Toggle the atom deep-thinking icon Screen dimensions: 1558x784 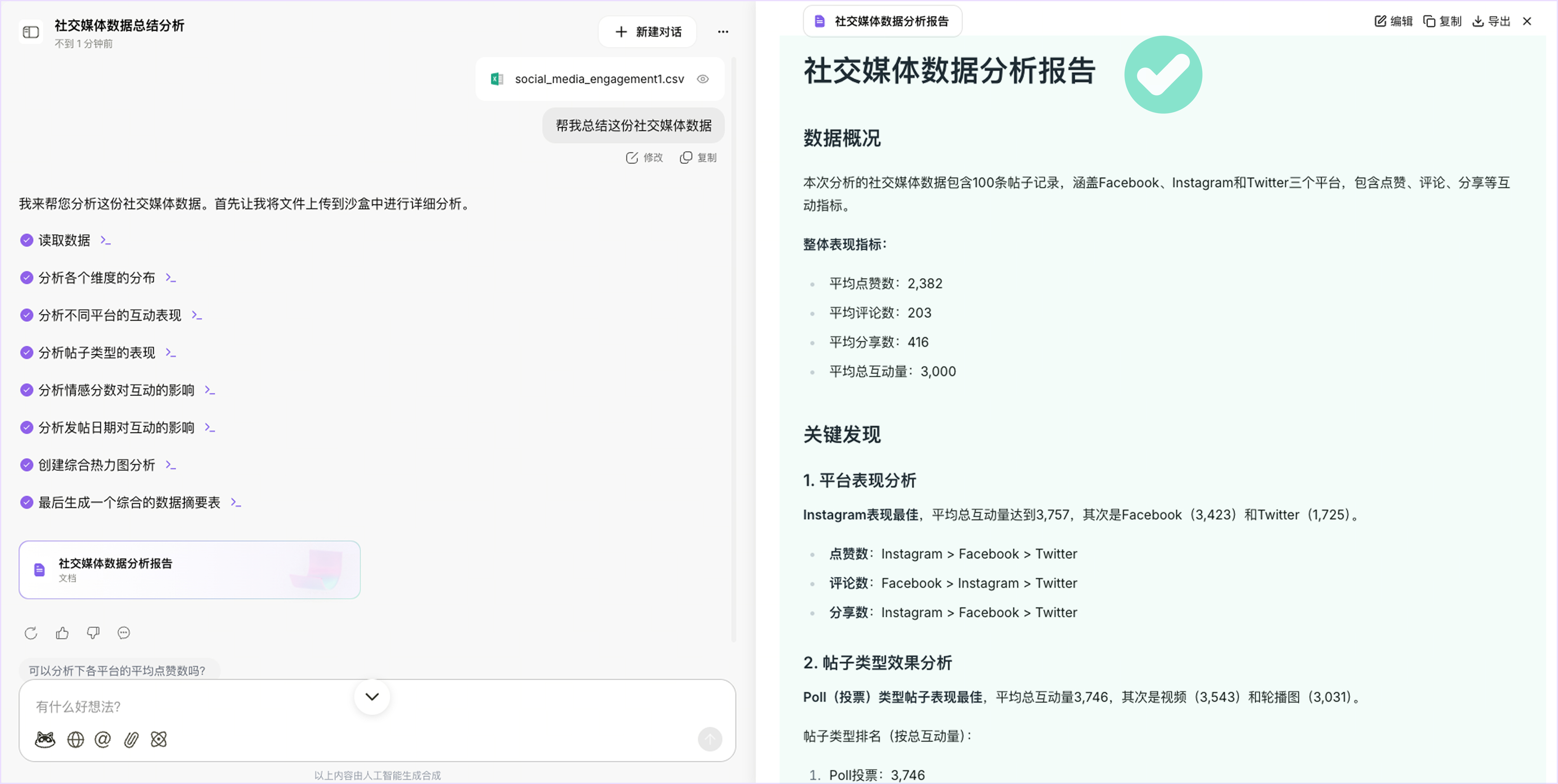159,739
